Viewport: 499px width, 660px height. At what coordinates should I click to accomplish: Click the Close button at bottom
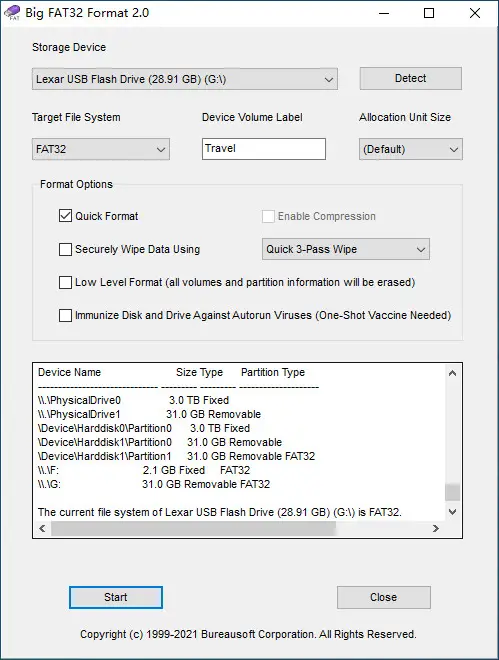(384, 597)
